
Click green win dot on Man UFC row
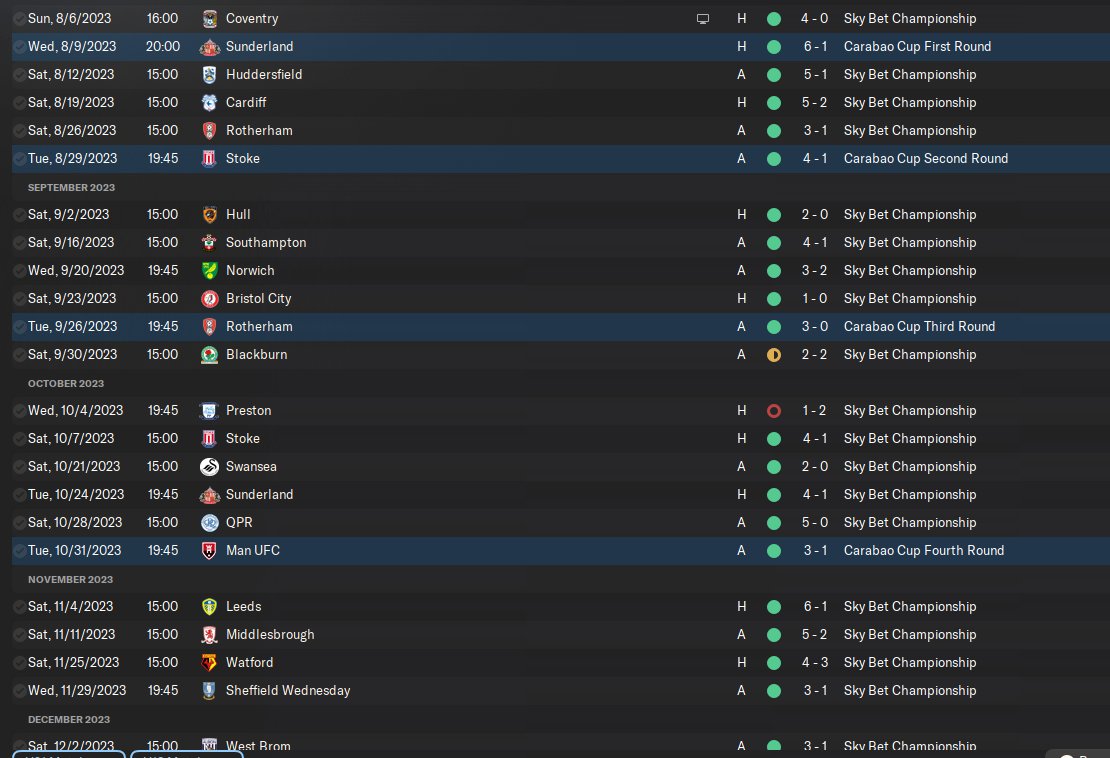pos(774,551)
